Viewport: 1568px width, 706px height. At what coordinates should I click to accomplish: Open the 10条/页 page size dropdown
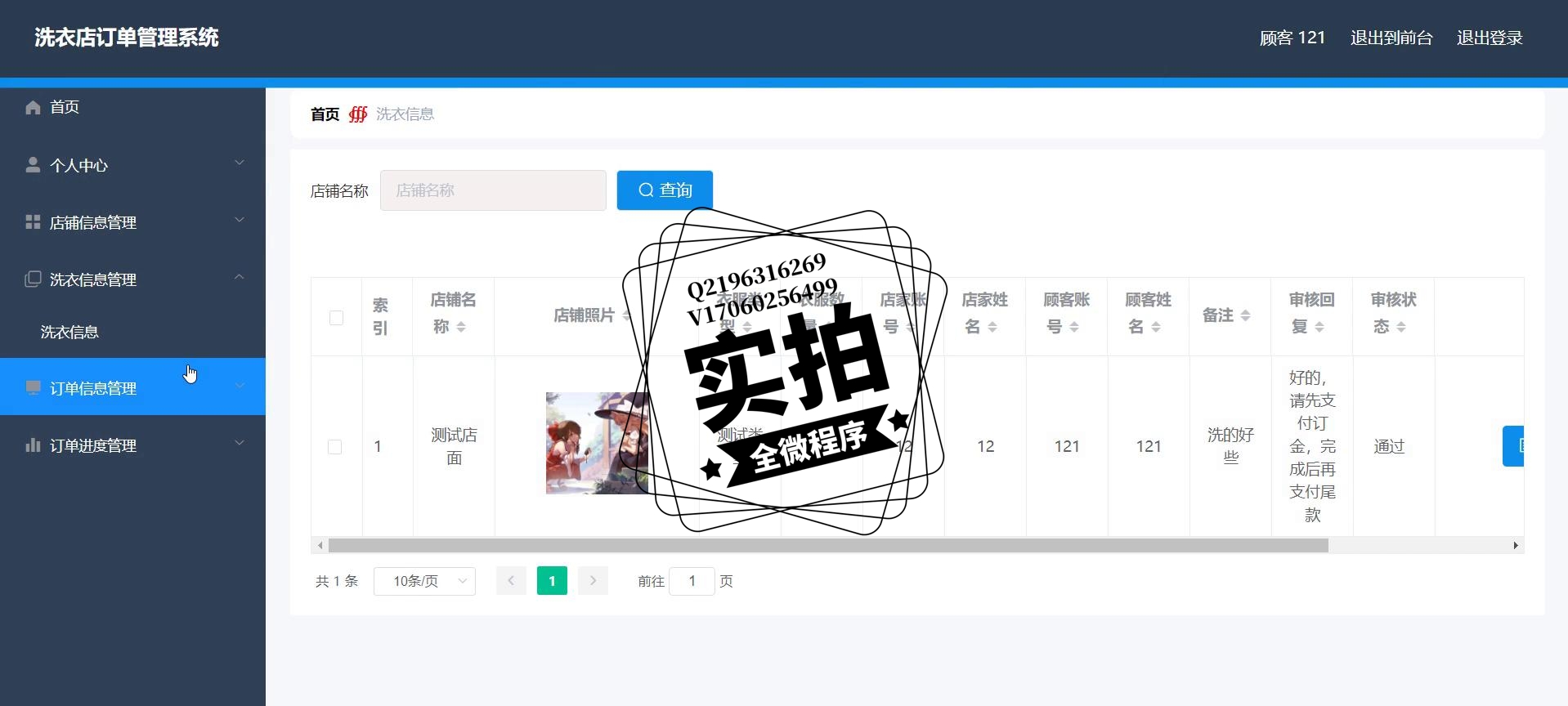point(424,581)
